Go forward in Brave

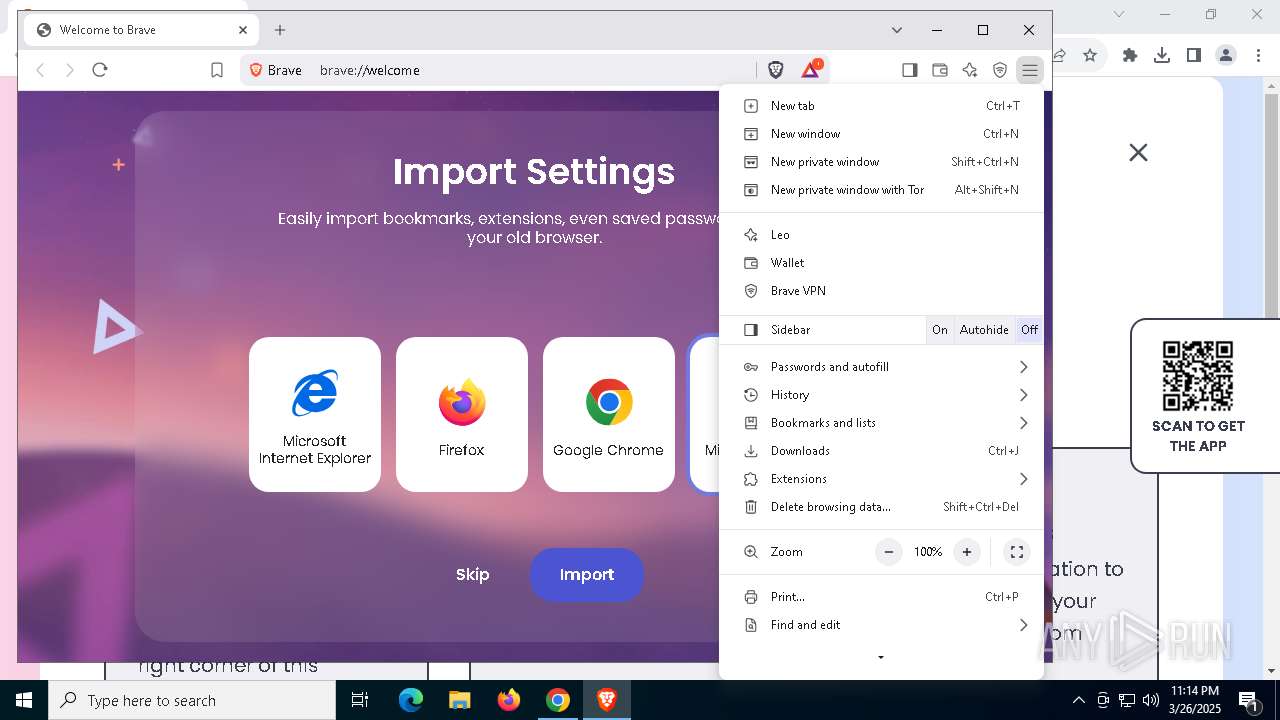point(70,70)
